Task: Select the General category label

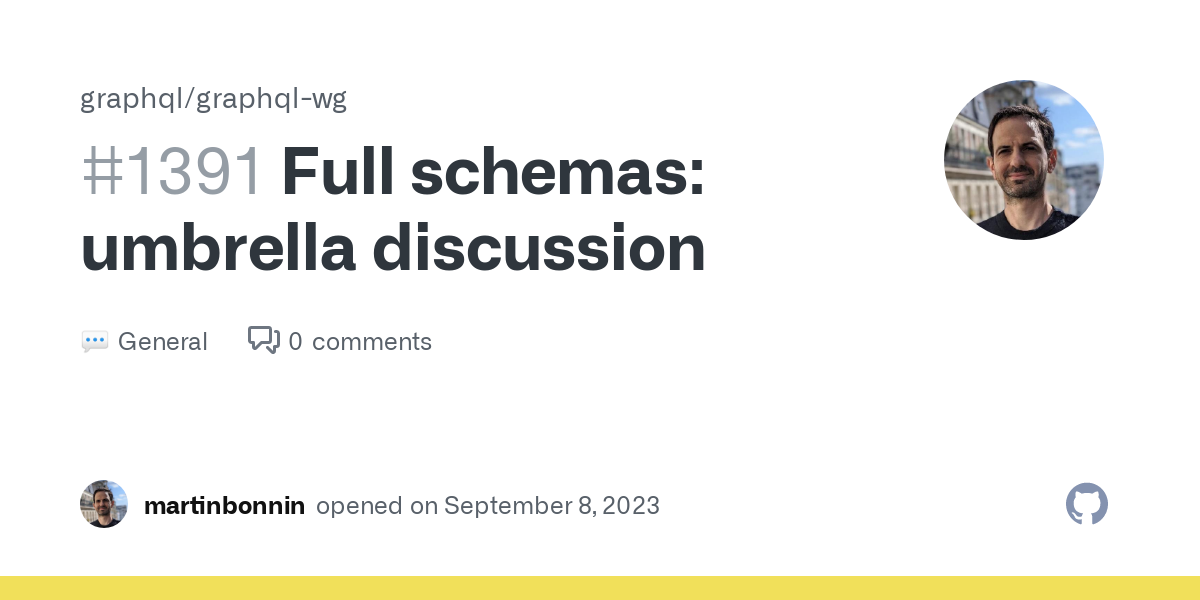Action: 163,342
